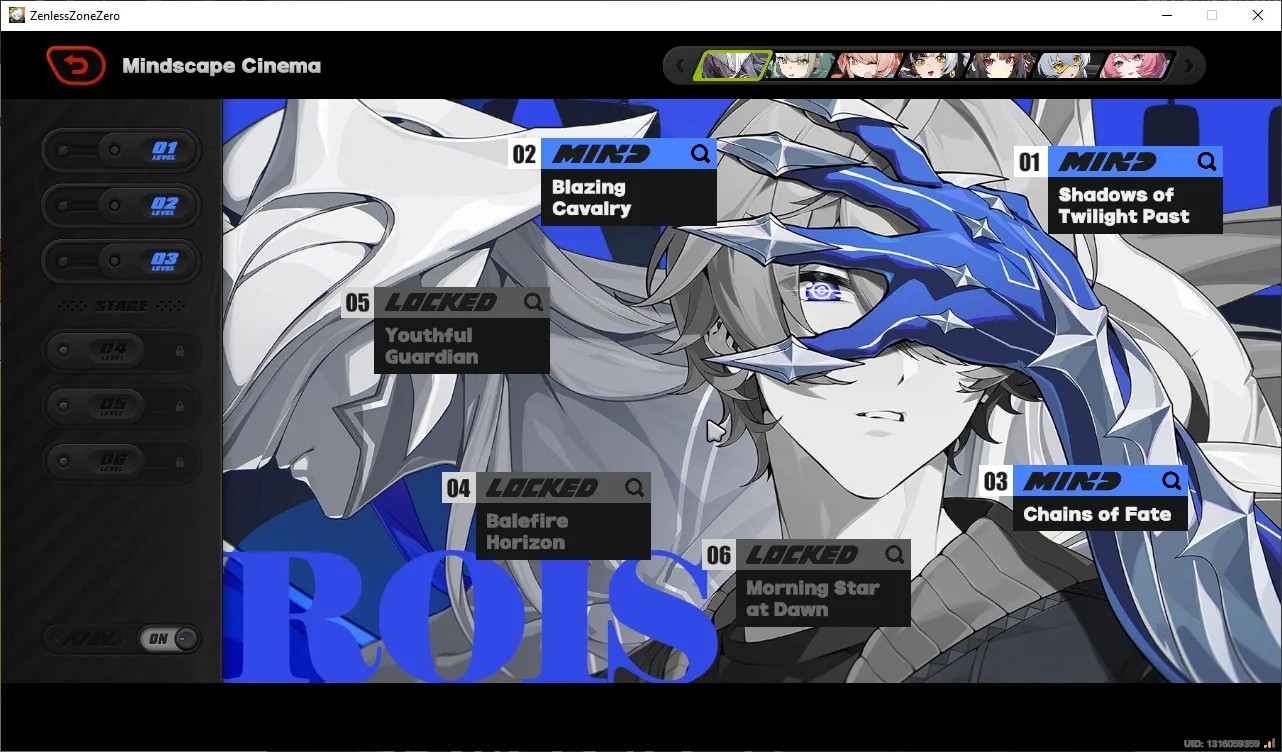Pick the black-and-white-haired character portrait
Viewport: 1282px width, 752px height.
pos(934,66)
